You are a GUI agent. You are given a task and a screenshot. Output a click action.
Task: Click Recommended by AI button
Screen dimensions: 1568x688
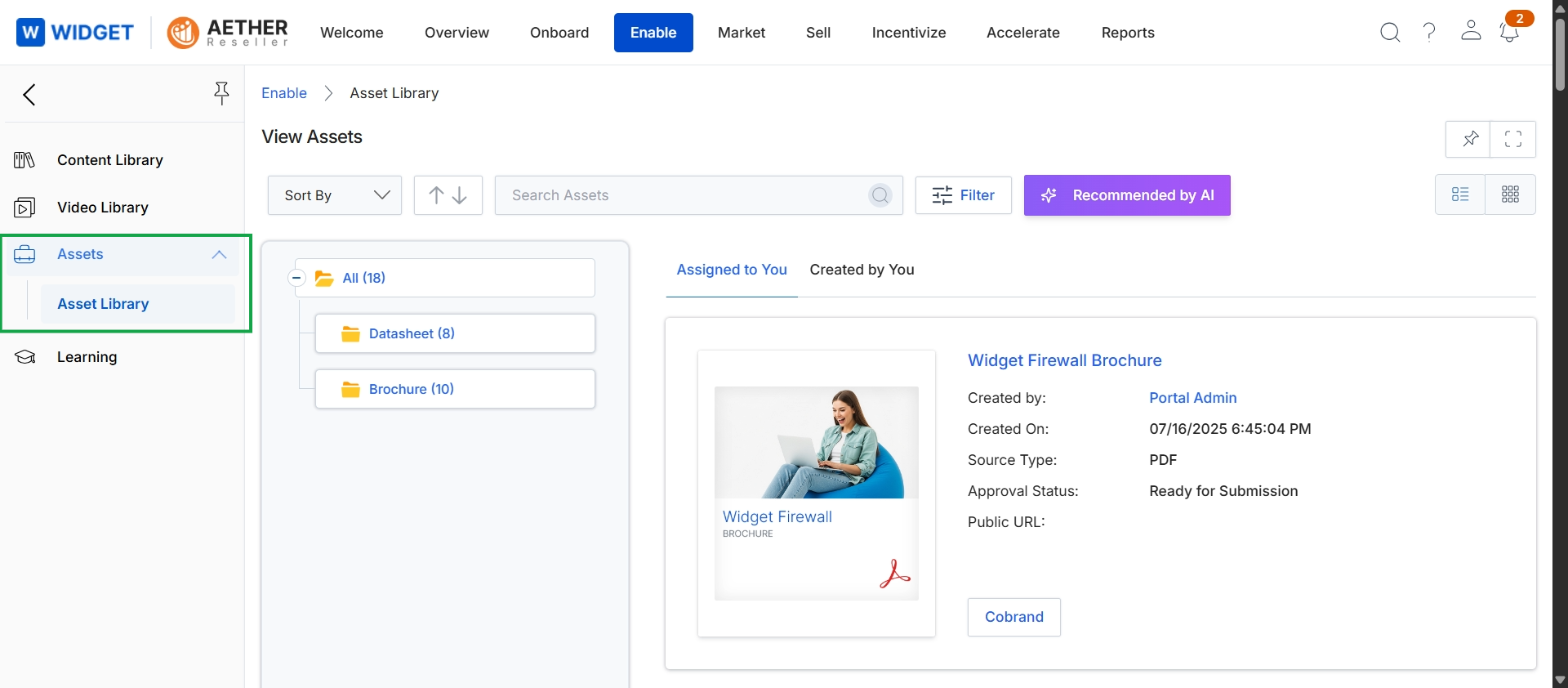click(x=1127, y=195)
